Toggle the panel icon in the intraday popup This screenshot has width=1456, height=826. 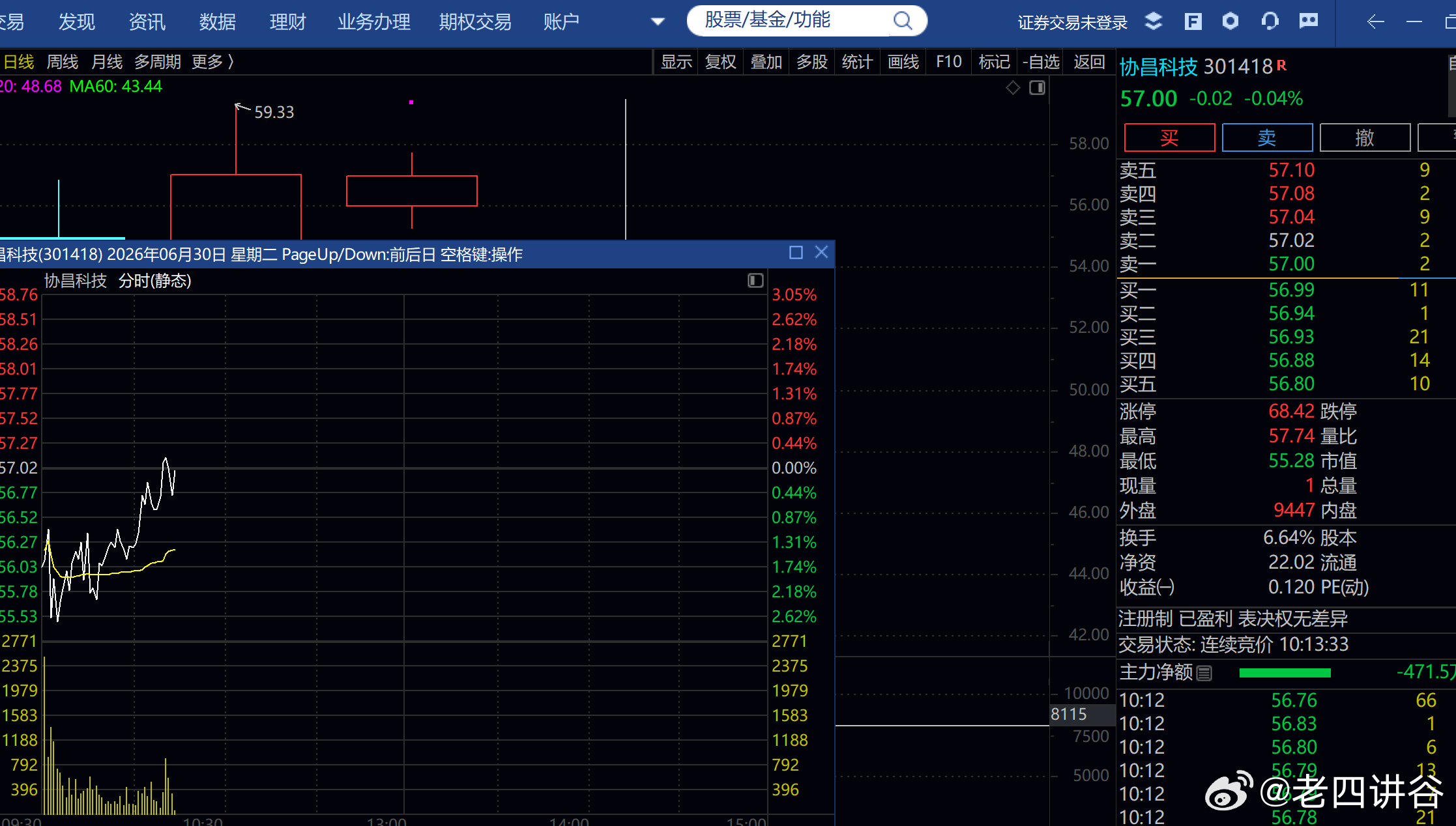(x=755, y=281)
